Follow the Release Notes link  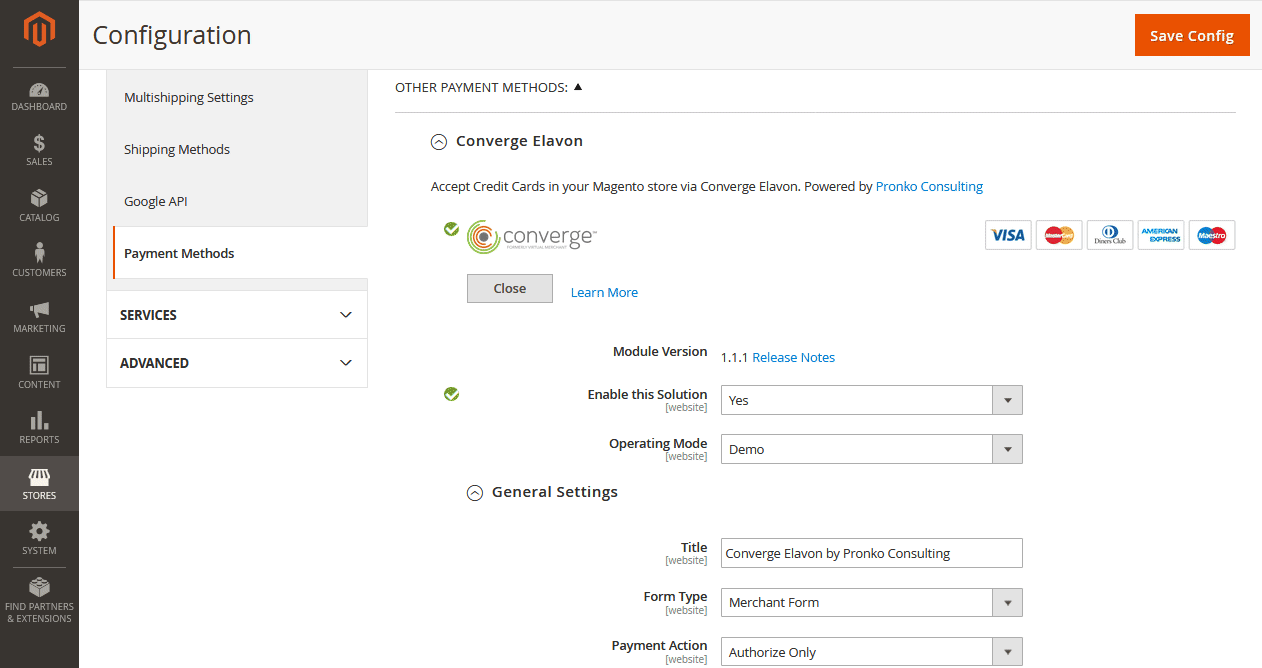(793, 357)
